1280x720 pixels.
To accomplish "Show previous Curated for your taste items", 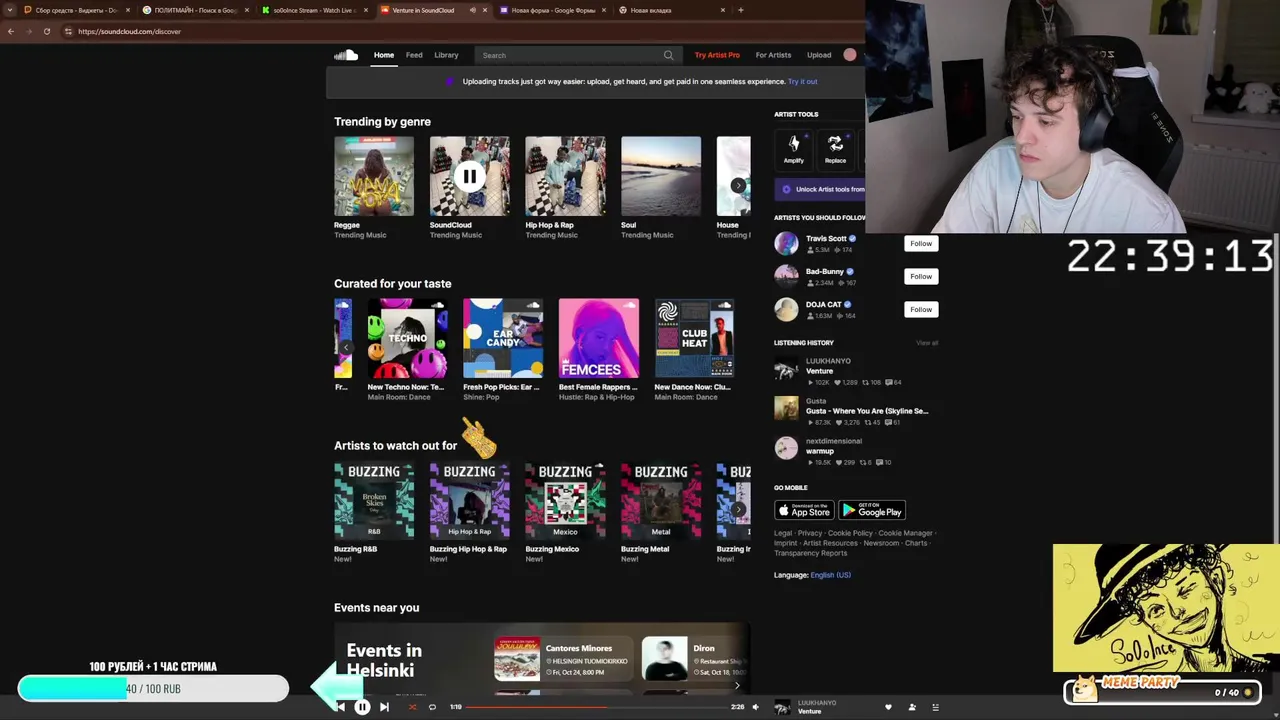I will 345,347.
